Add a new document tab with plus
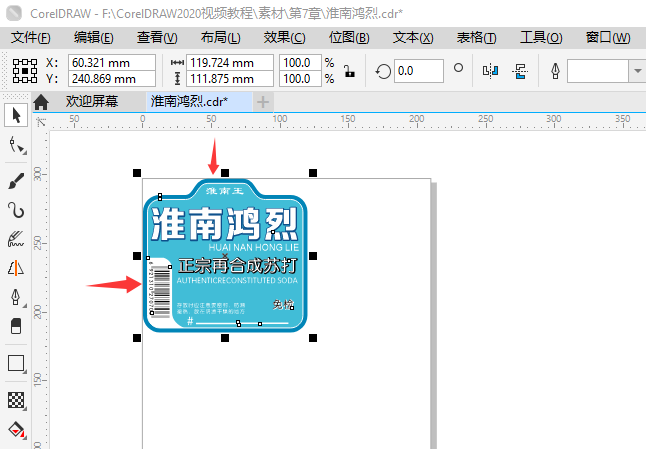 coord(263,102)
